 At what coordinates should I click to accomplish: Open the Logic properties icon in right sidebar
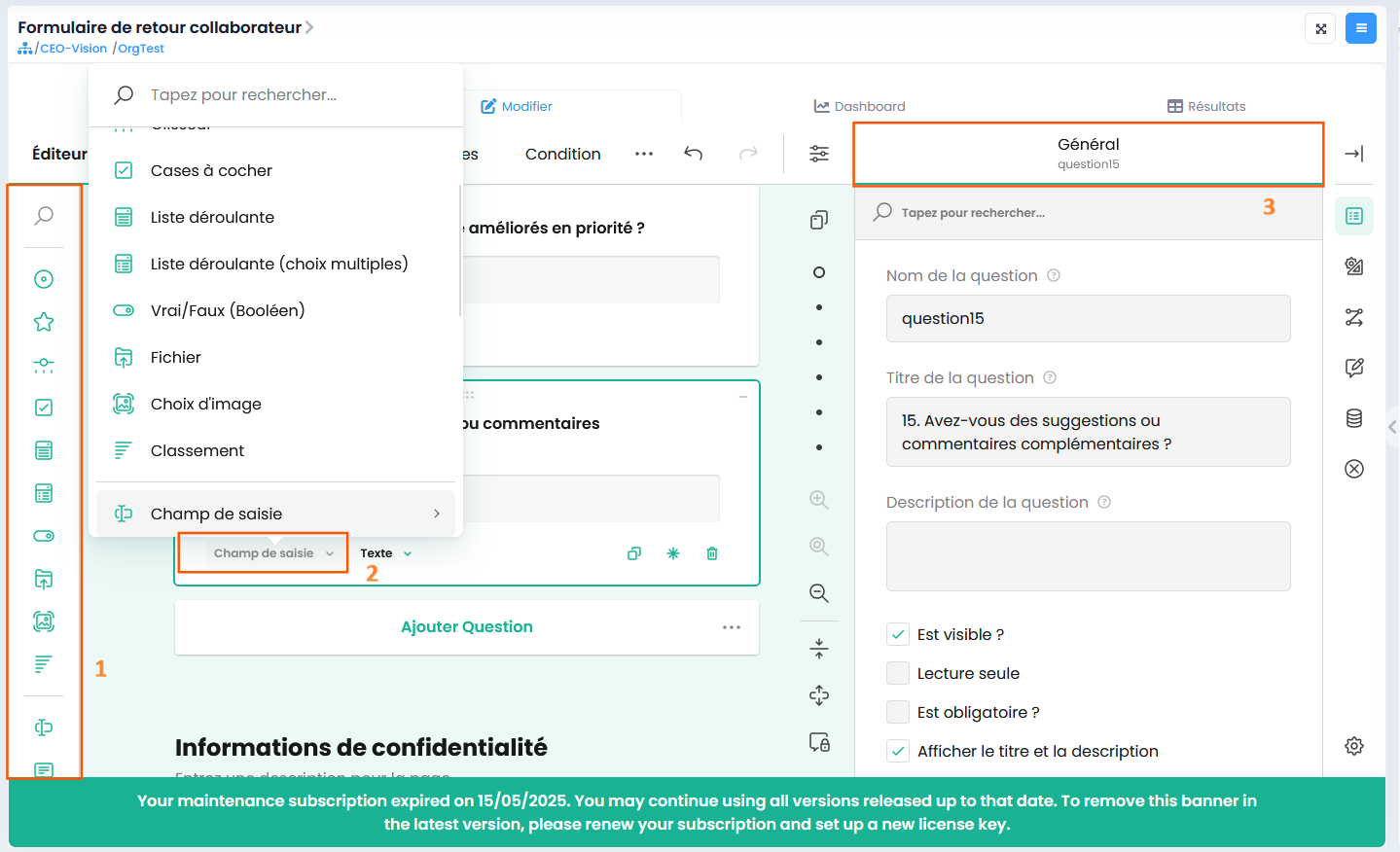[x=1354, y=317]
